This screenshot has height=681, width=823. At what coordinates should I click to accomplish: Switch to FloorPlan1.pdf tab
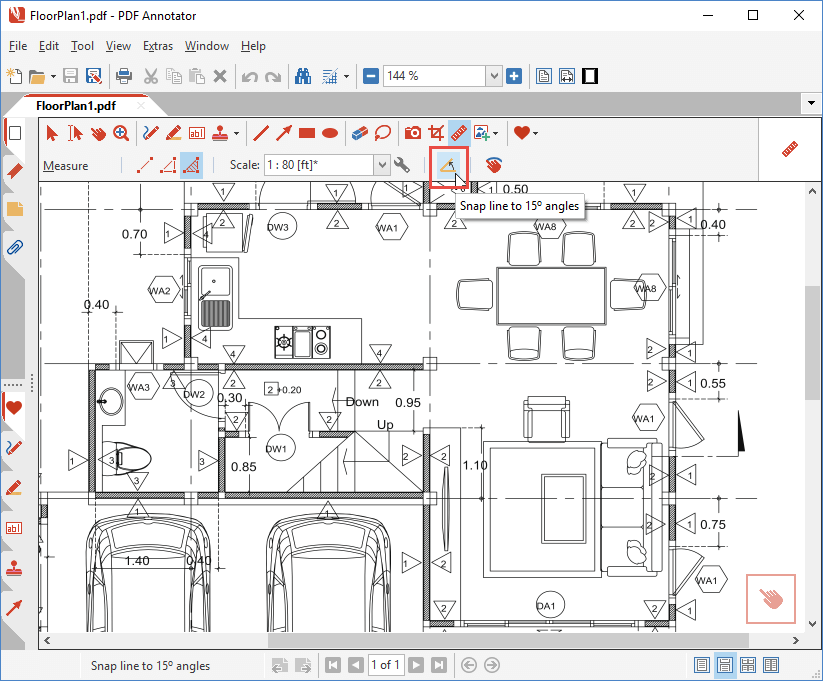click(x=75, y=105)
